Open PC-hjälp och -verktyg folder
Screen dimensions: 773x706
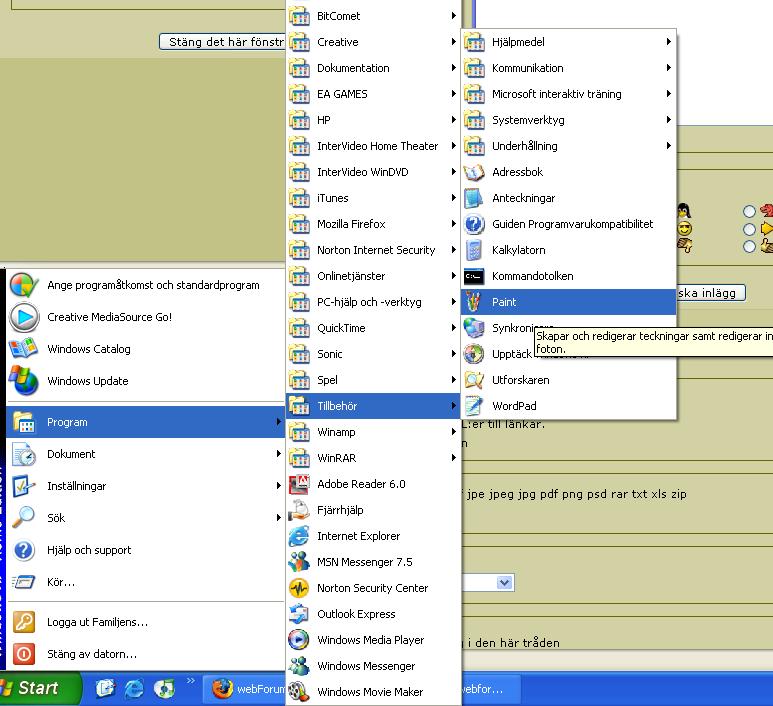373,302
